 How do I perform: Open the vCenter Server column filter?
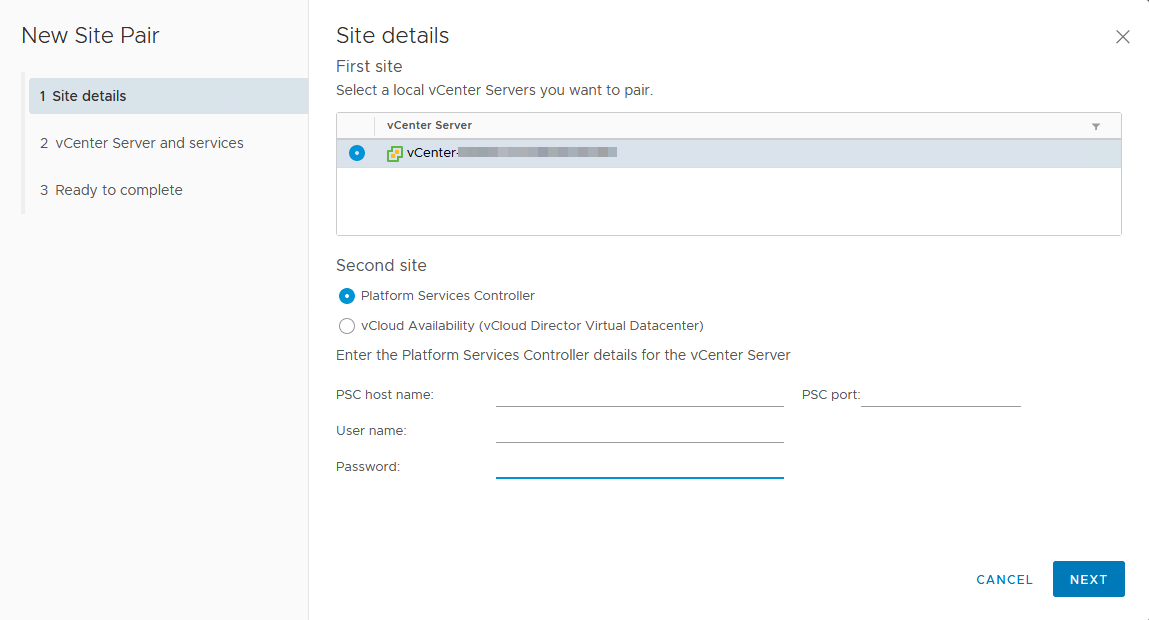pos(1096,126)
